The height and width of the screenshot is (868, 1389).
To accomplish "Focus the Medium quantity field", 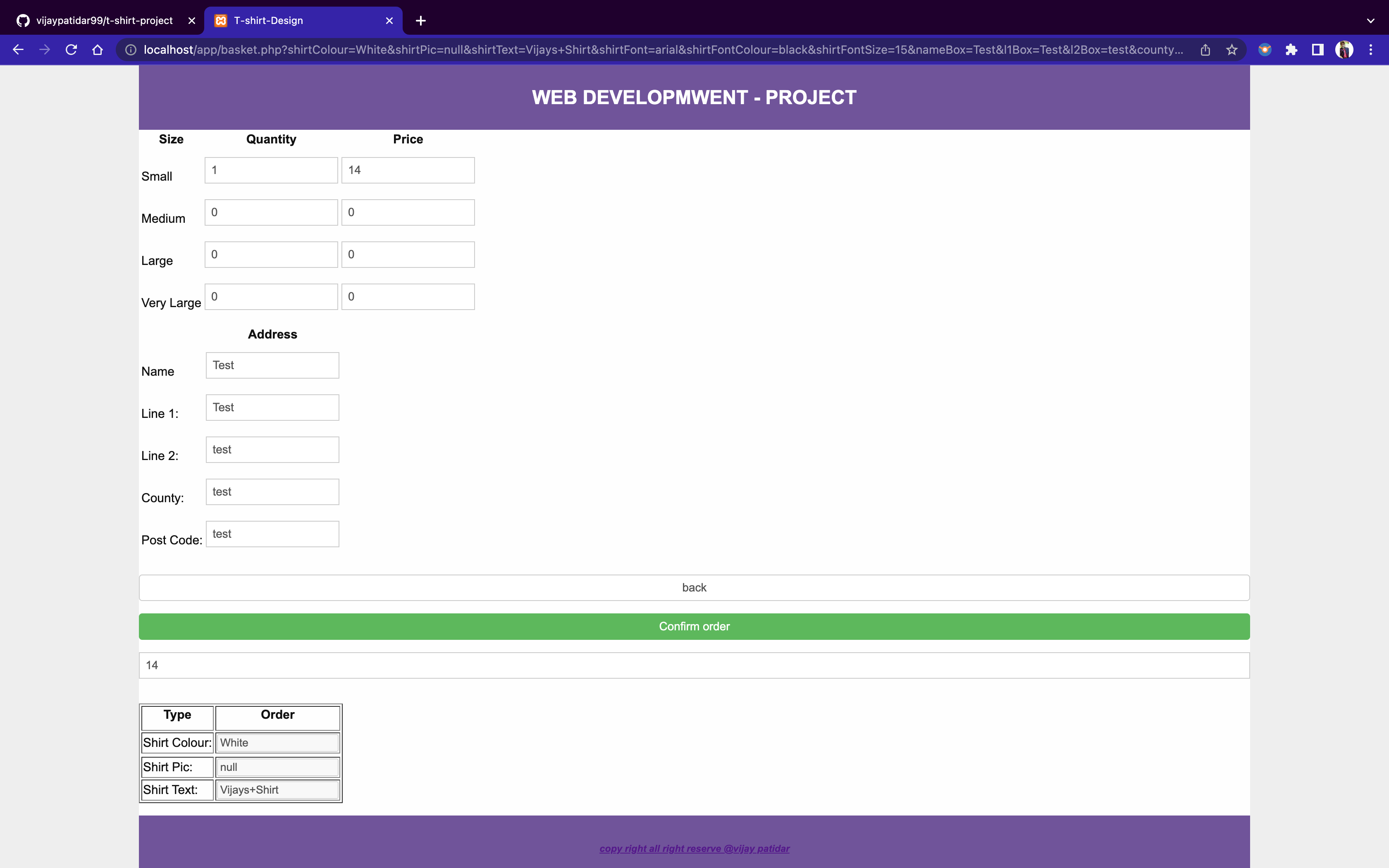I will [271, 212].
